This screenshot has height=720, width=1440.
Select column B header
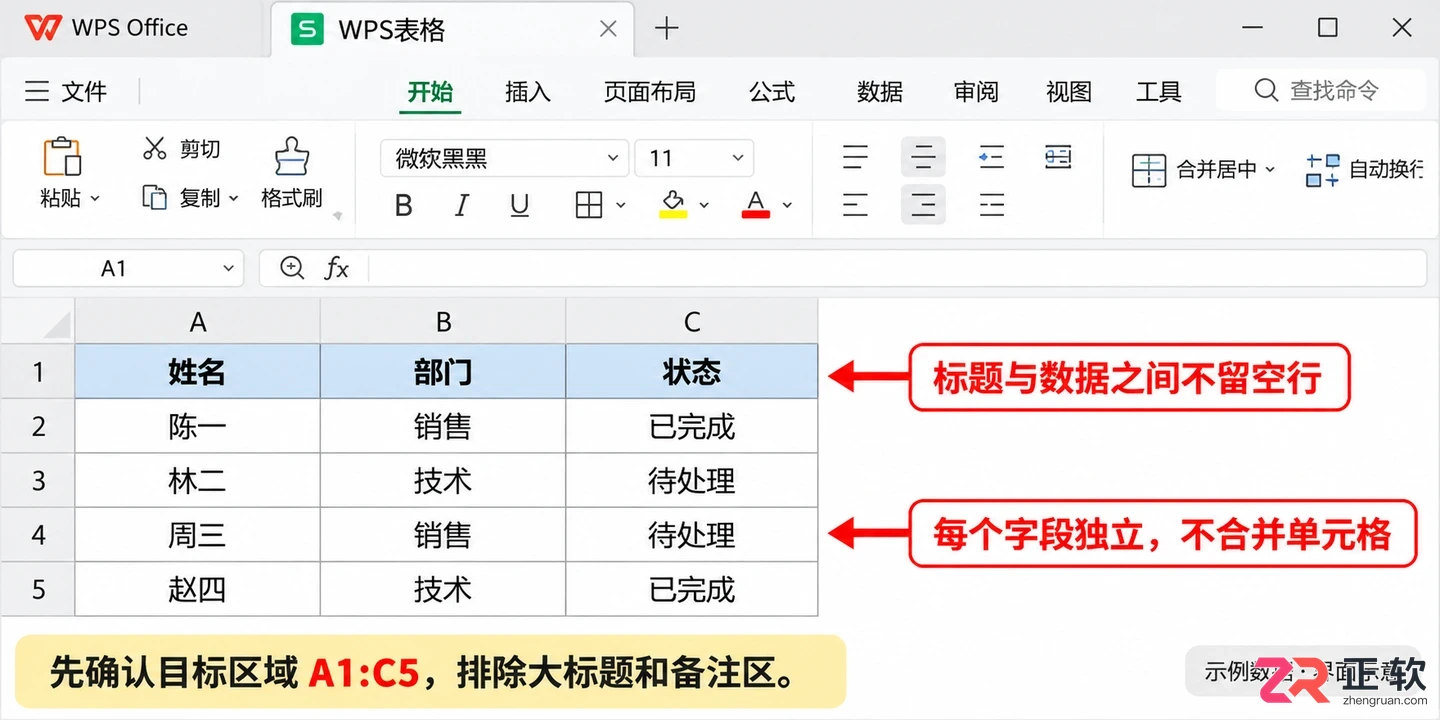pyautogui.click(x=443, y=322)
